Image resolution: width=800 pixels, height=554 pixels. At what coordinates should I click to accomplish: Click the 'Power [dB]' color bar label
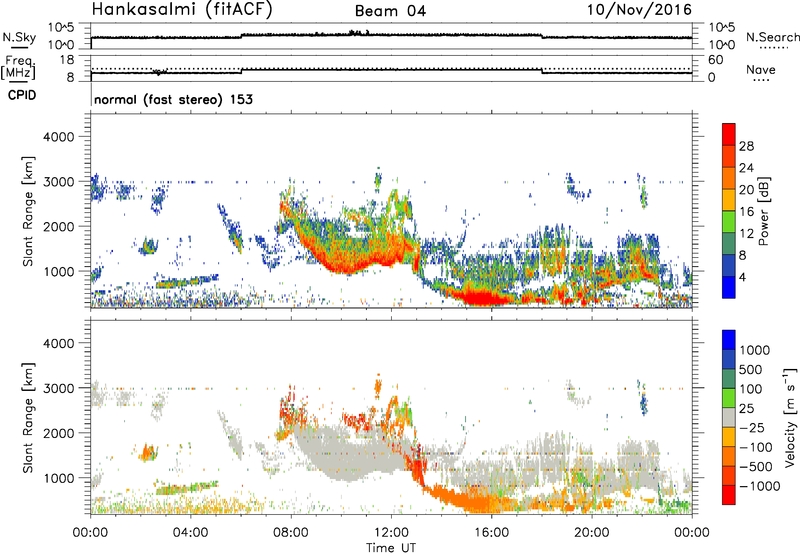pyautogui.click(x=763, y=211)
